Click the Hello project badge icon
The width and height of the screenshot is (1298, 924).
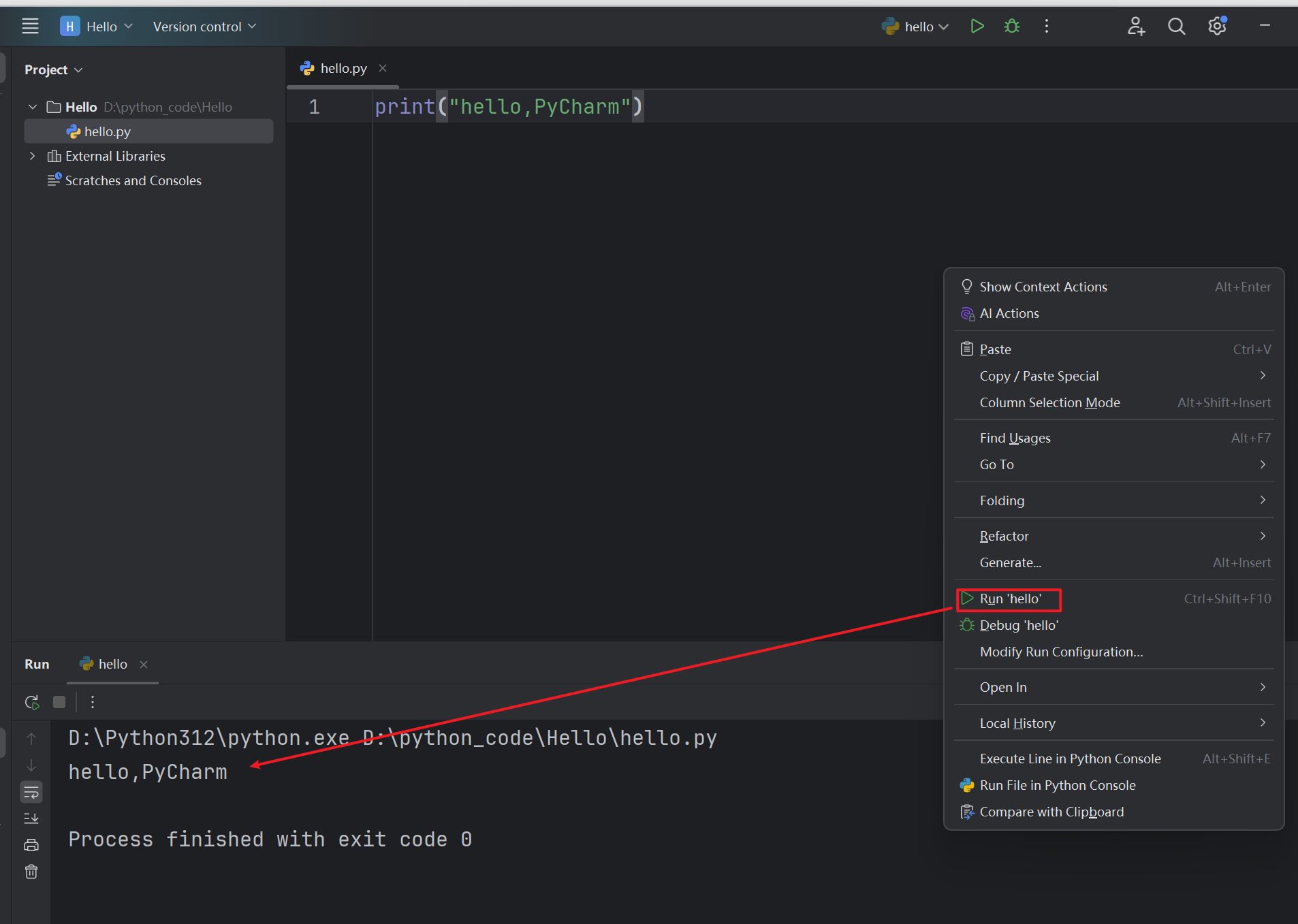69,27
